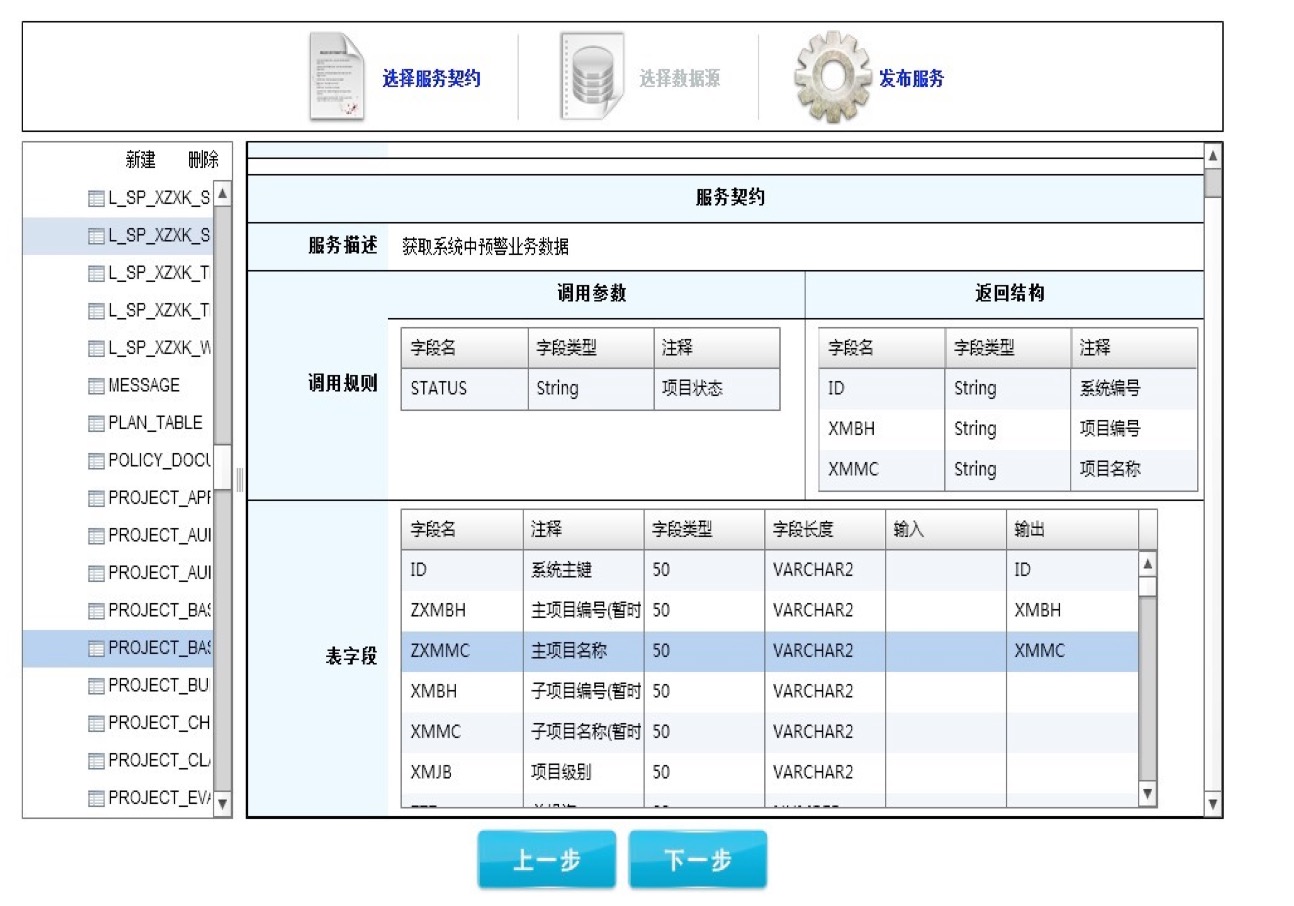
Task: Click table icon beside PLAN_TABLE
Action: 96,424
